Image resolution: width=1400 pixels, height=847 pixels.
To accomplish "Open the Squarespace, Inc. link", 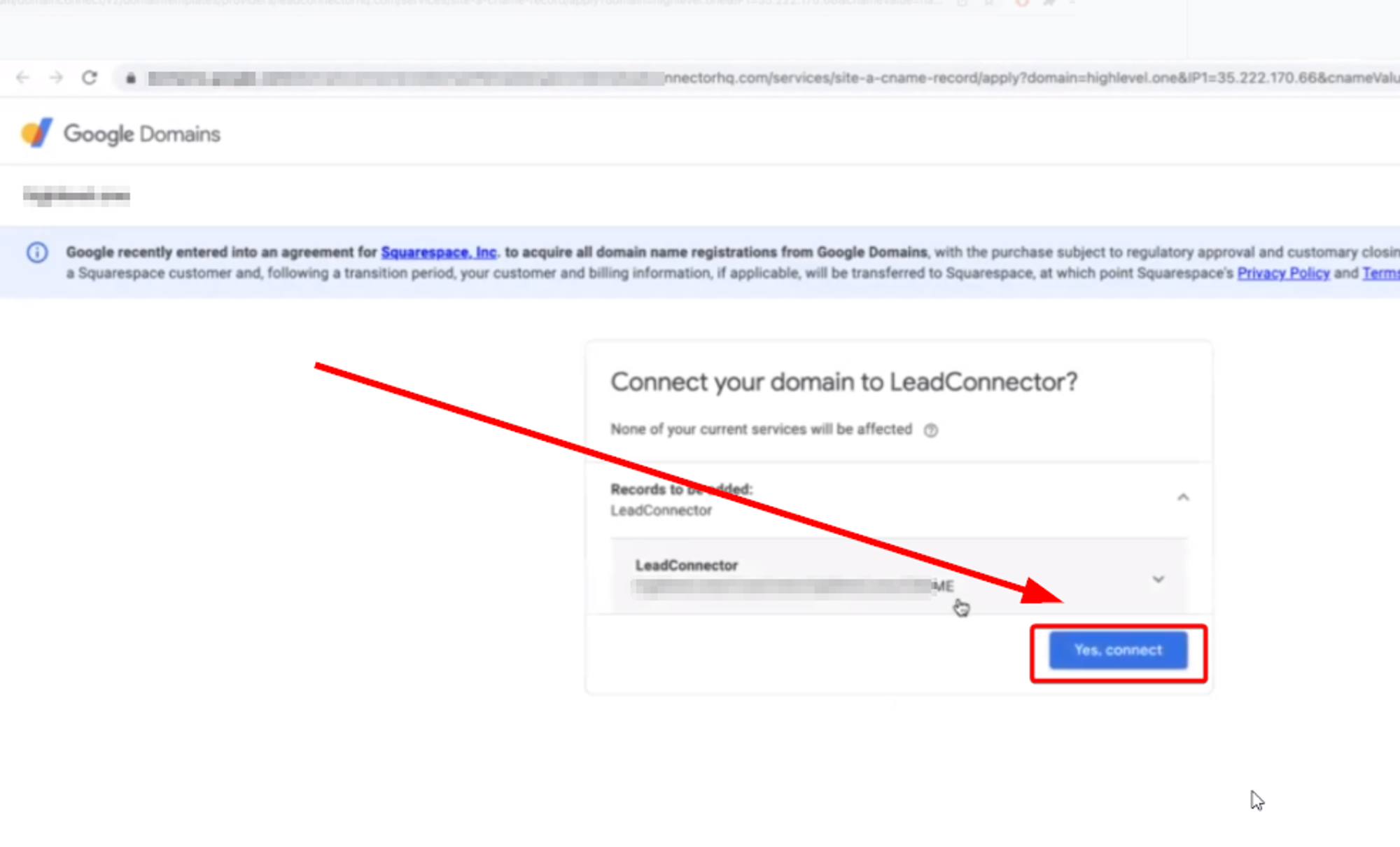I will [439, 252].
